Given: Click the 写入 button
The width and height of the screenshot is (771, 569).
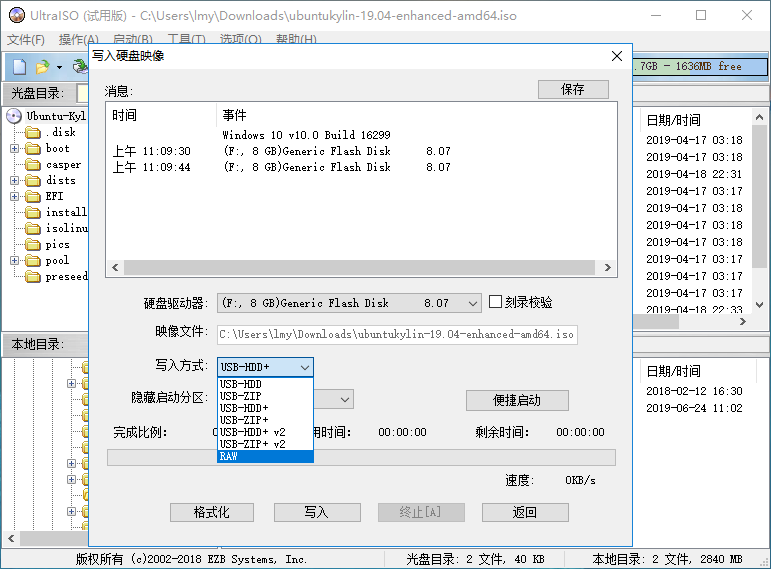Looking at the screenshot, I should (x=317, y=512).
